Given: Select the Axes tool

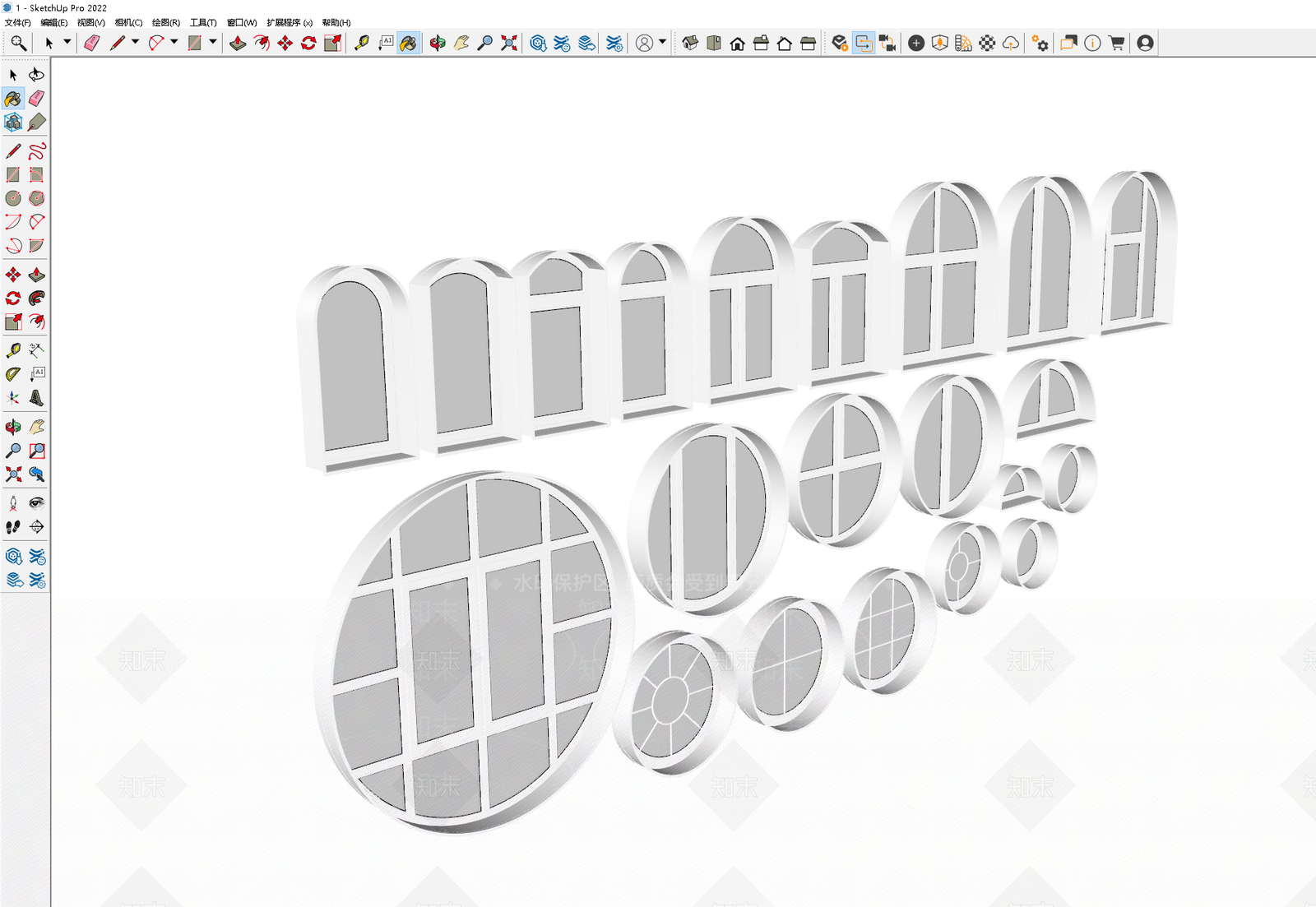Looking at the screenshot, I should pyautogui.click(x=13, y=398).
